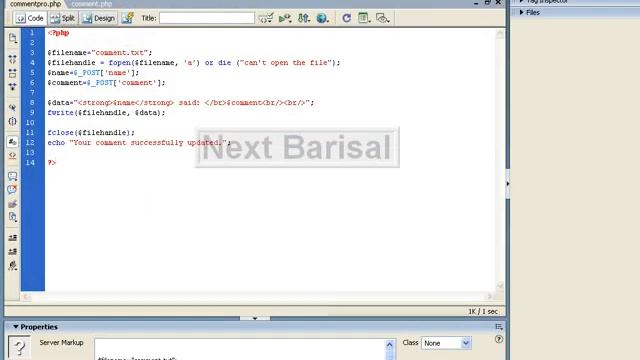
Task: Click the '<?php' opening tag line
Action: pos(58,33)
